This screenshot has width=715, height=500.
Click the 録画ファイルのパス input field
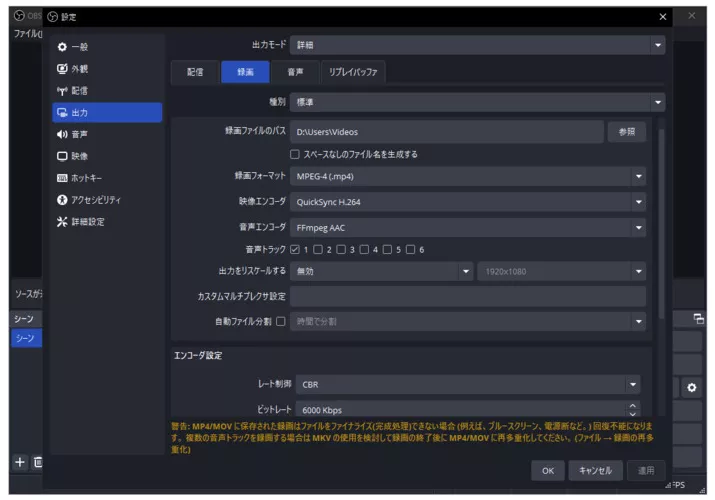(x=447, y=132)
